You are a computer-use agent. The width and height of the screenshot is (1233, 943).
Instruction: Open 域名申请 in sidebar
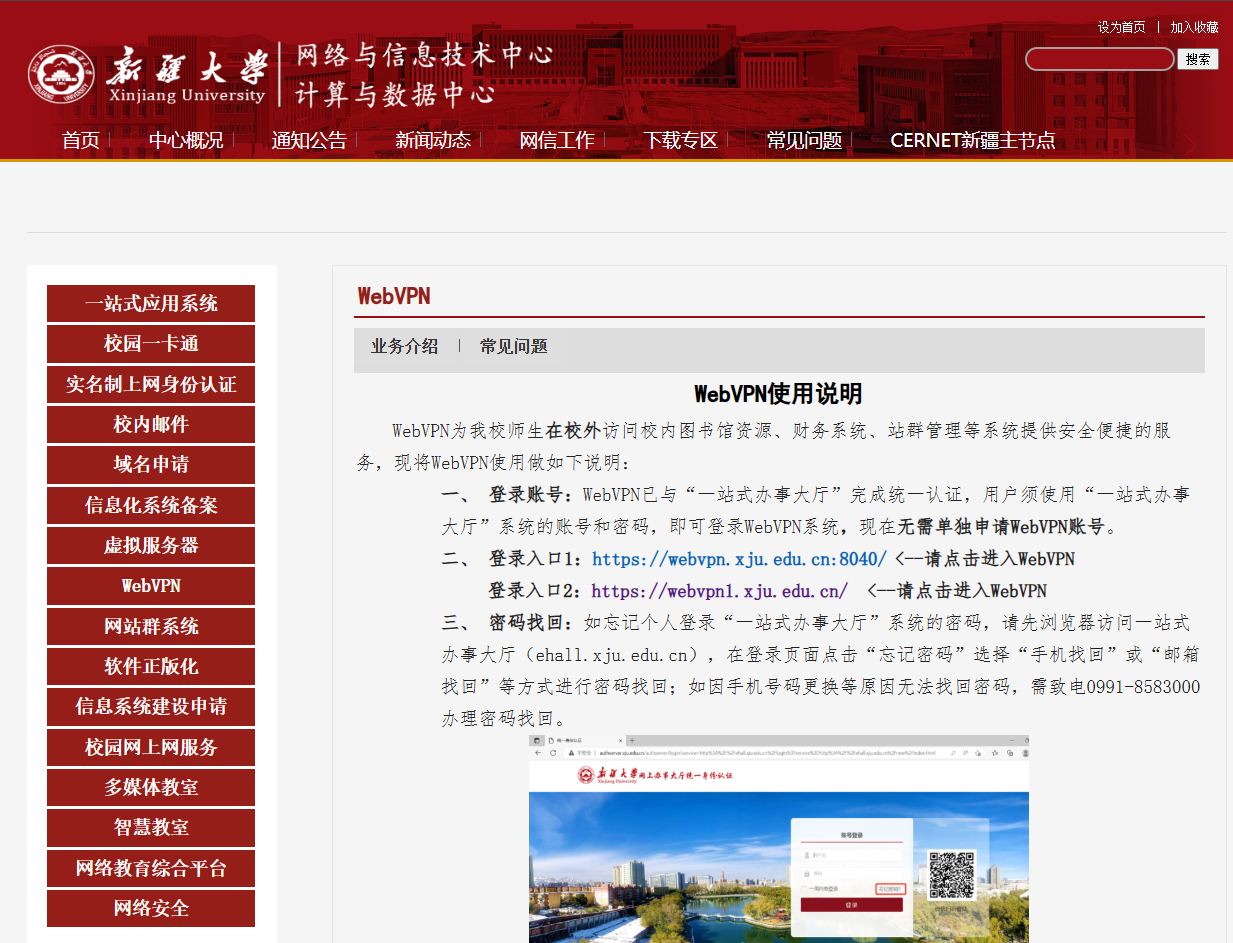click(x=151, y=465)
